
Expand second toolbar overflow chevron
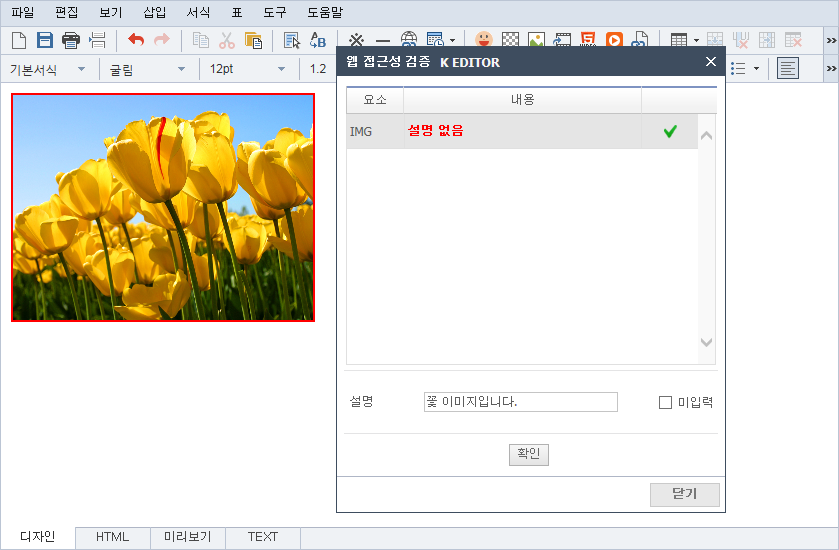click(x=831, y=68)
